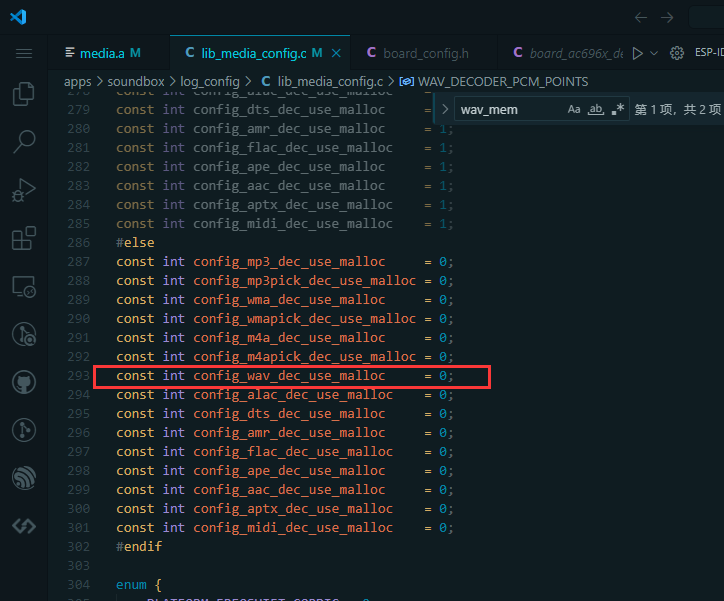Image resolution: width=724 pixels, height=601 pixels.
Task: Switch to the board_config.h tab
Action: click(x=424, y=54)
